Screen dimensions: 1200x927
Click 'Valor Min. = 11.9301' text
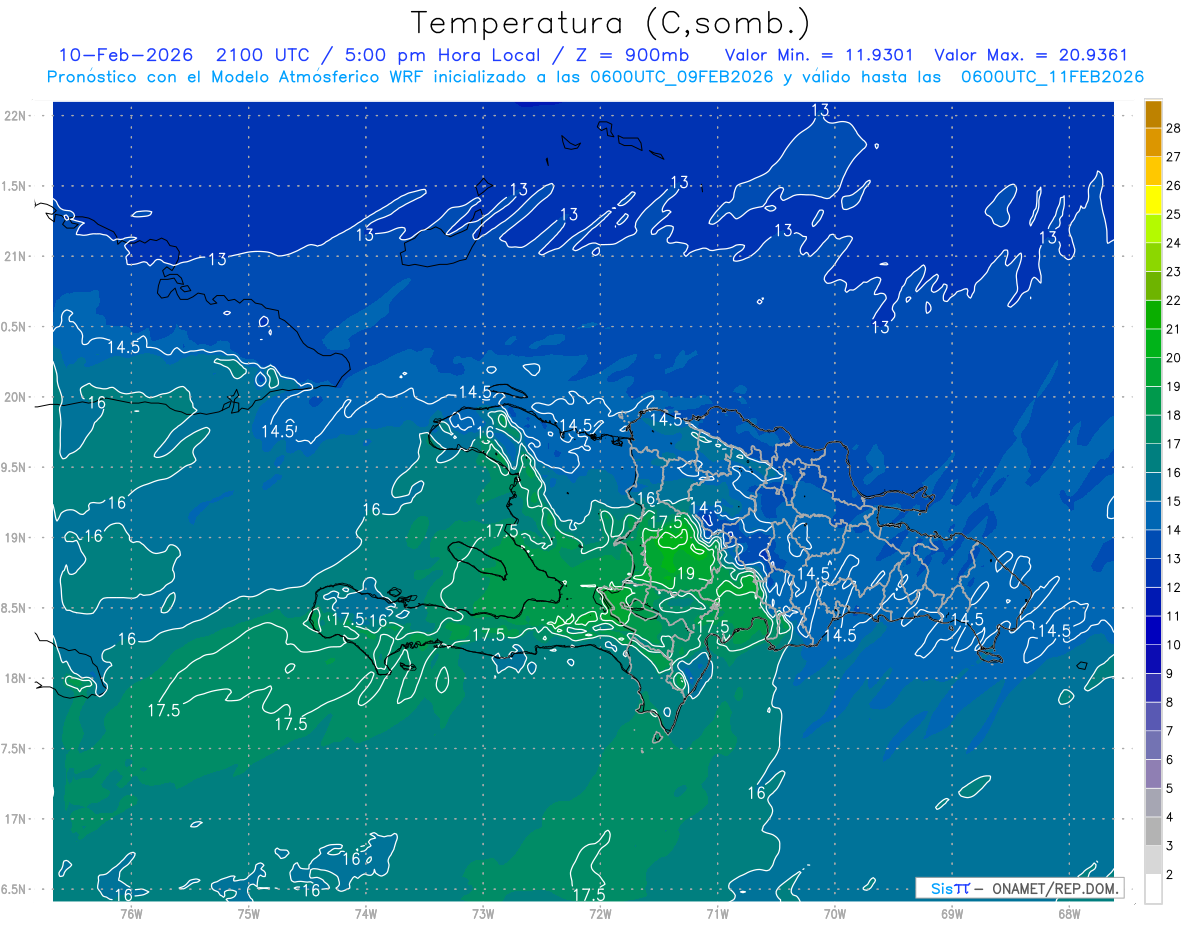coord(818,55)
